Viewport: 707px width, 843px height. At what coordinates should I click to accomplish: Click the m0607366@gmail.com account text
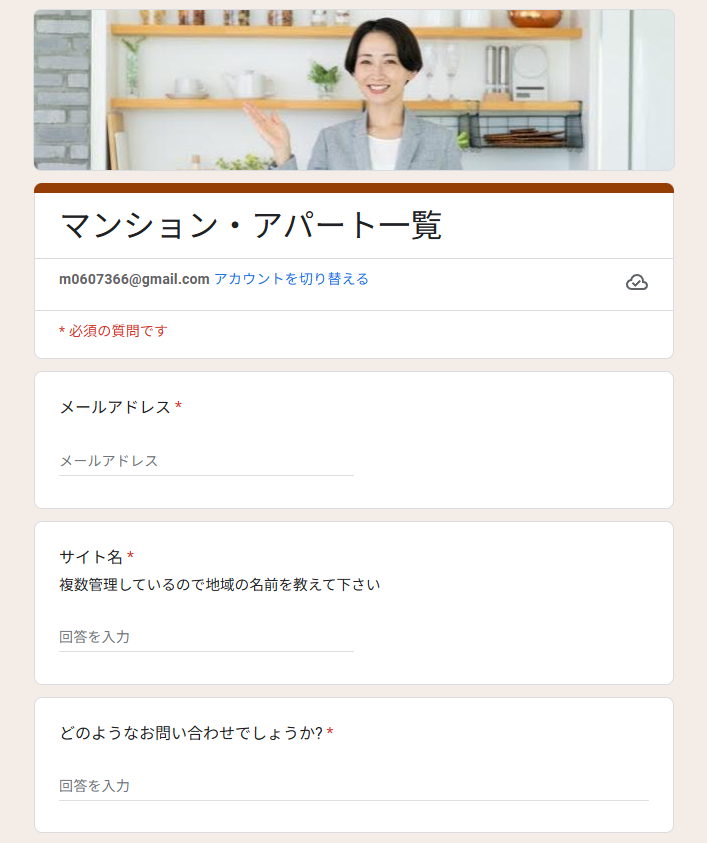[134, 279]
